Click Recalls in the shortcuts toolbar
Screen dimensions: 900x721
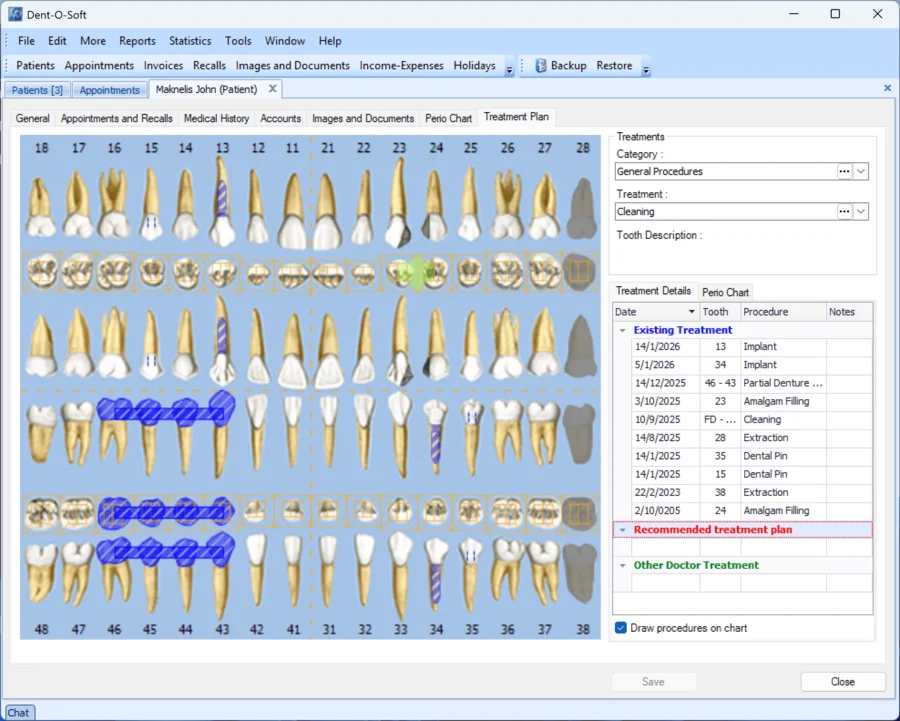(212, 65)
